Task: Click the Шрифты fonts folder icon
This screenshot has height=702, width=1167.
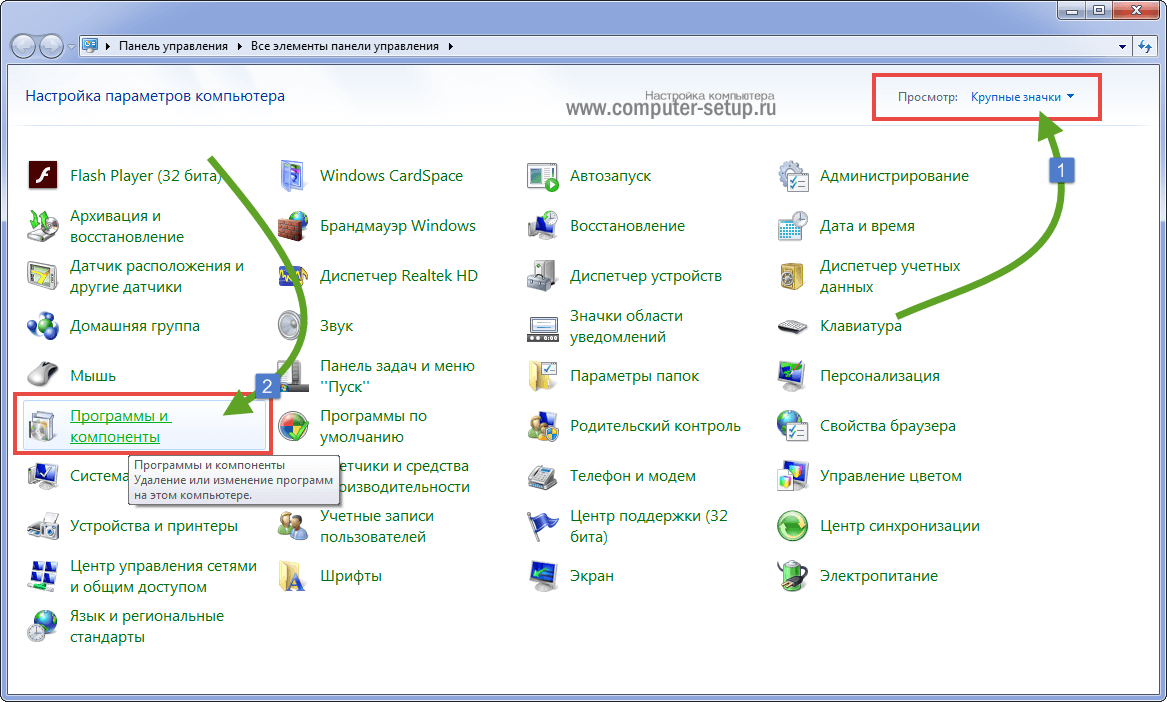Action: [x=292, y=576]
